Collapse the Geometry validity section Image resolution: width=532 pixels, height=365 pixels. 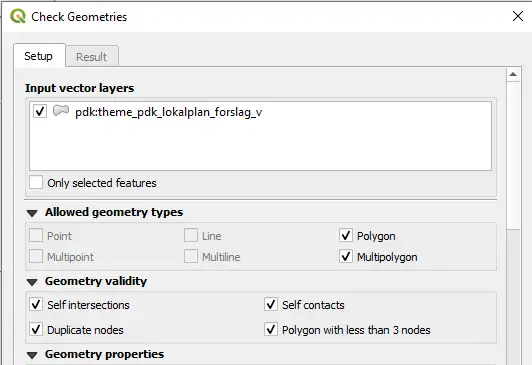(32, 282)
